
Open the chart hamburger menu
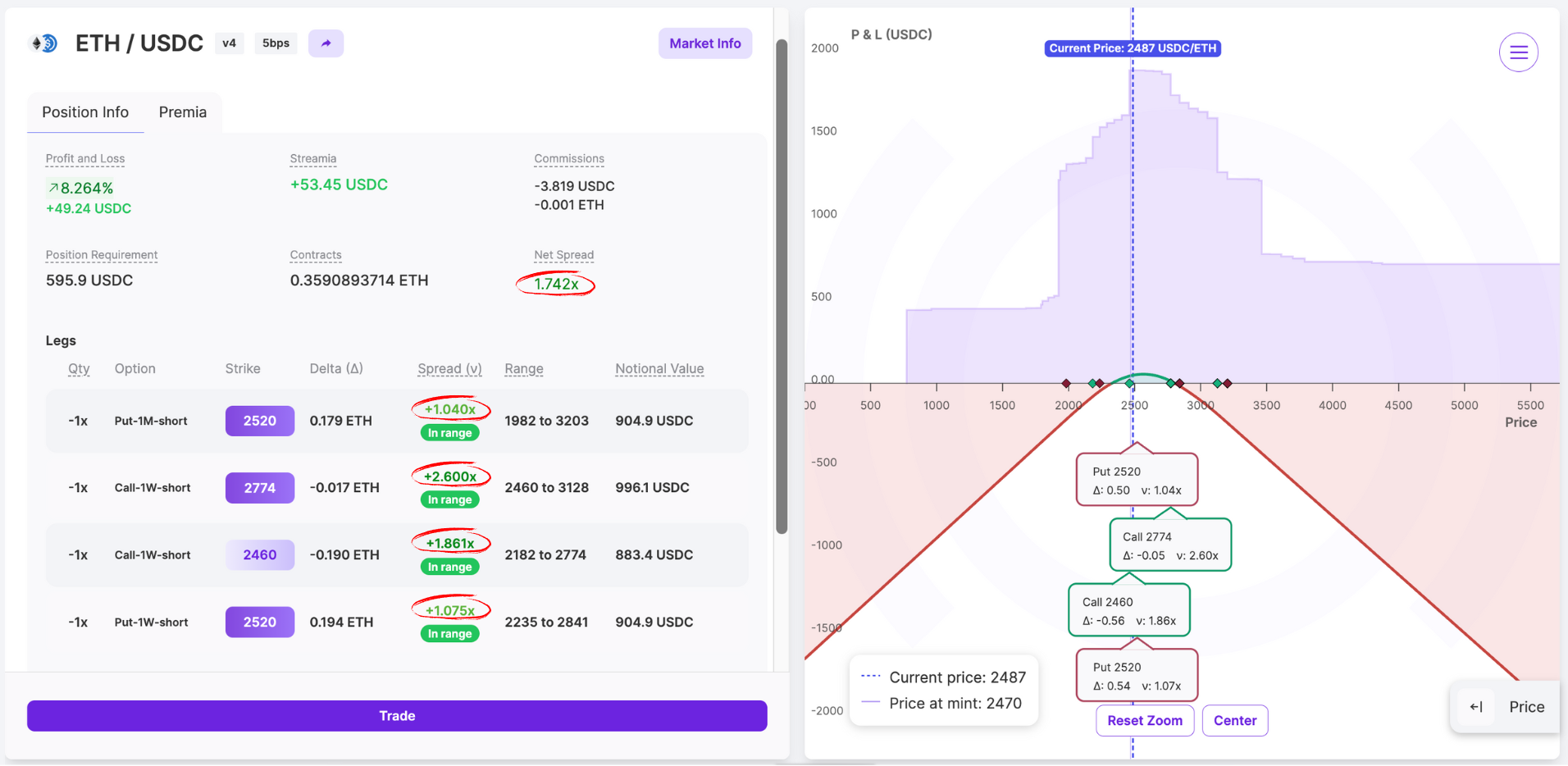click(x=1518, y=52)
